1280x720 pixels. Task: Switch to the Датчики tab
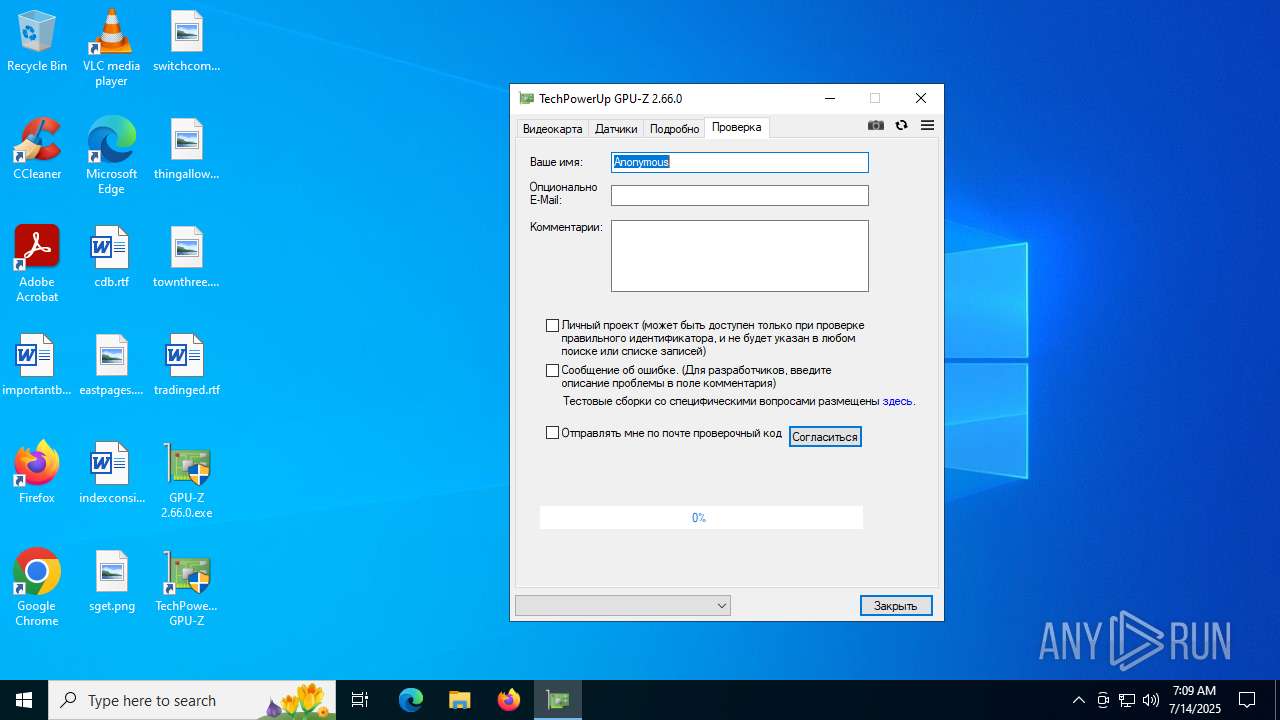(616, 129)
